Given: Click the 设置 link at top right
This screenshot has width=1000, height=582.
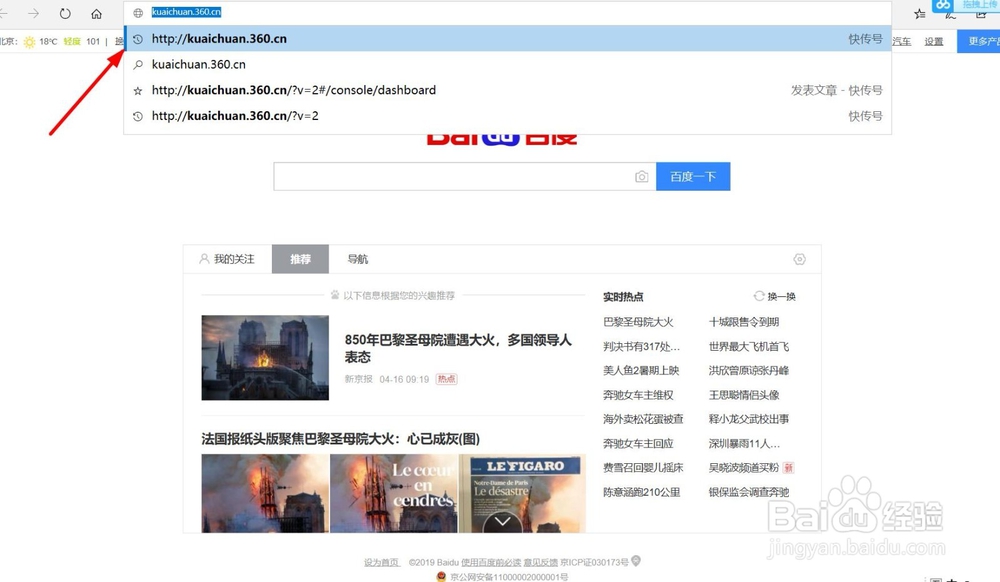Looking at the screenshot, I should pyautogui.click(x=934, y=41).
